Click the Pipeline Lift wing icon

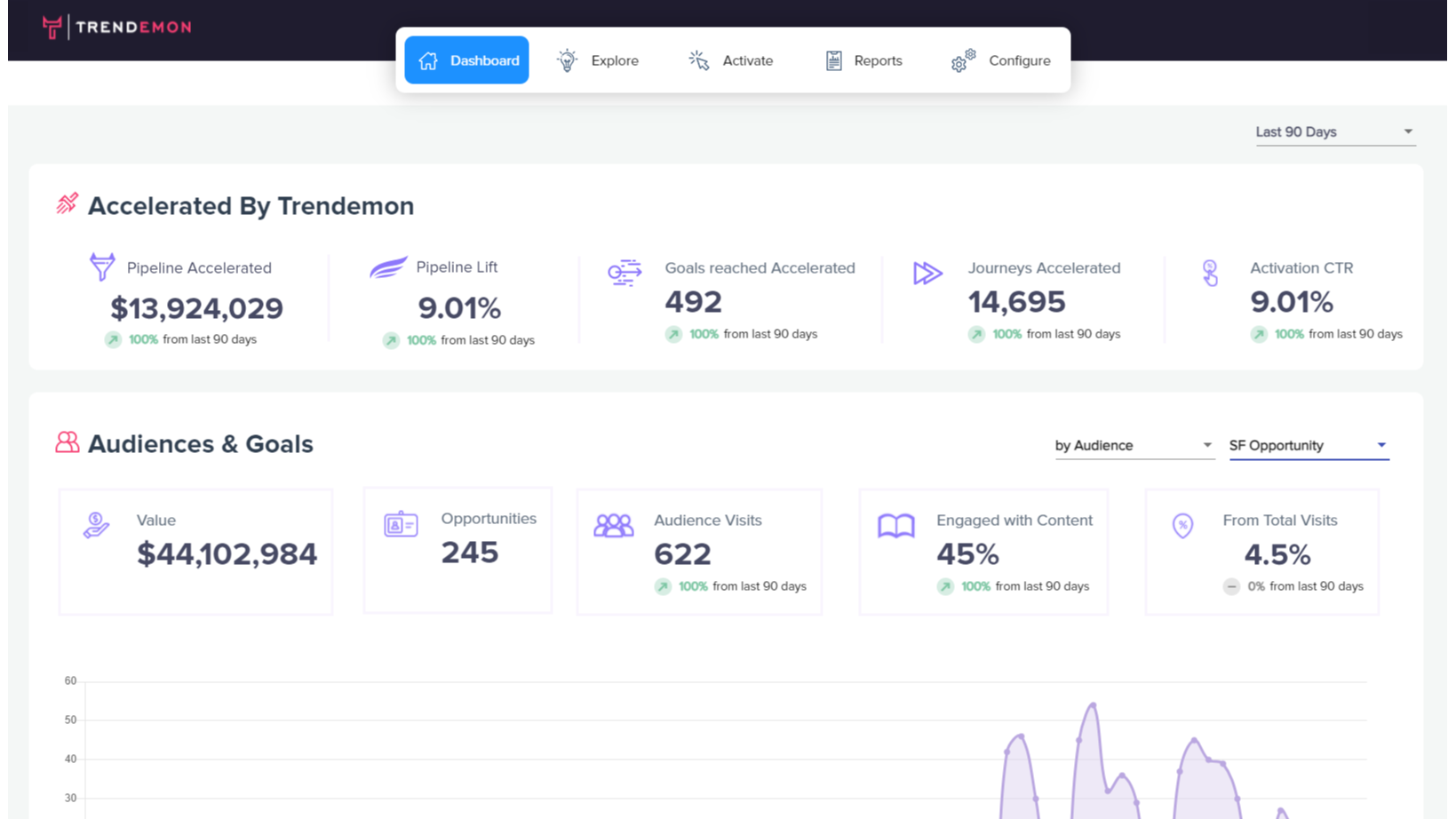click(x=388, y=266)
